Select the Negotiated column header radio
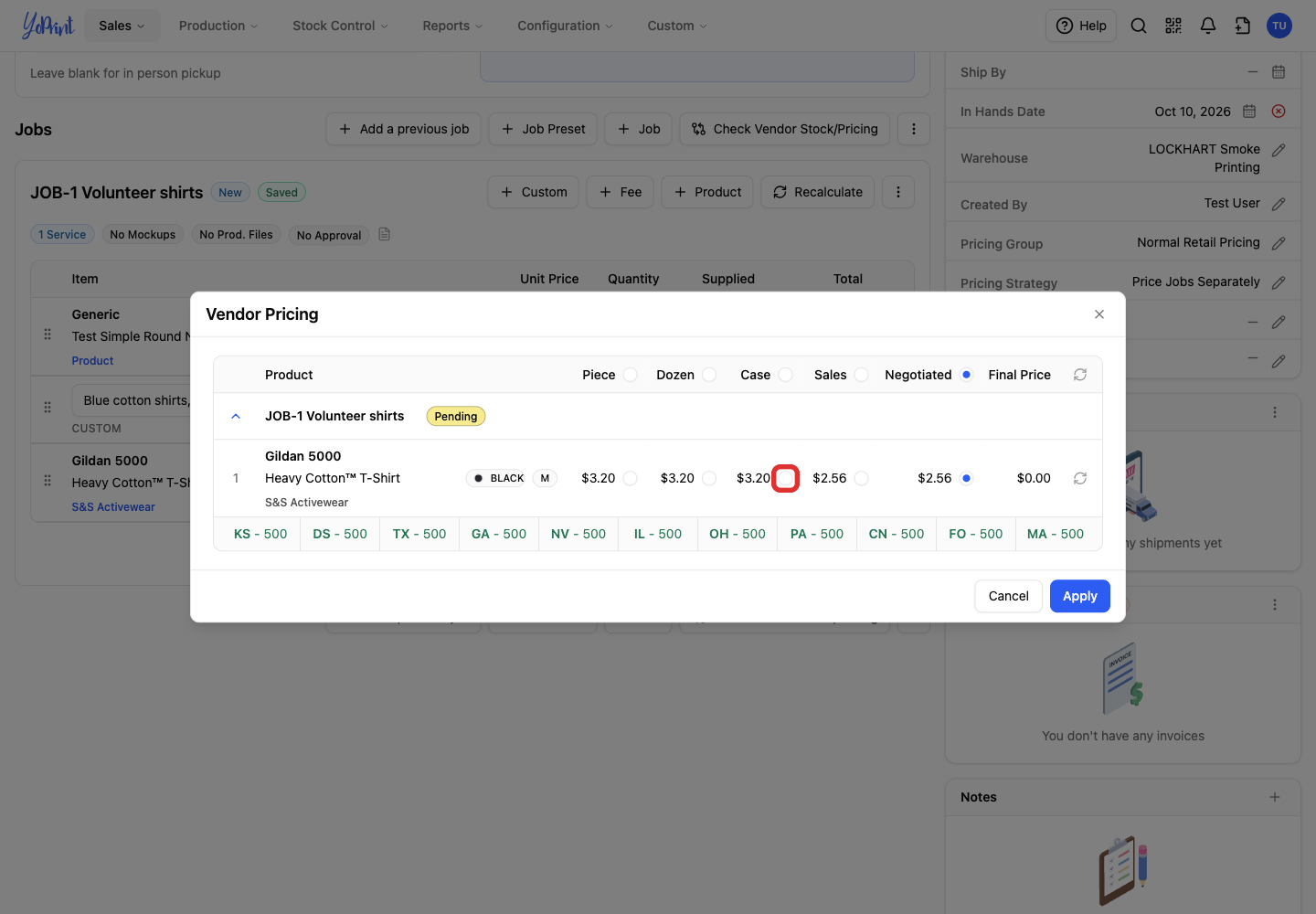 click(967, 375)
